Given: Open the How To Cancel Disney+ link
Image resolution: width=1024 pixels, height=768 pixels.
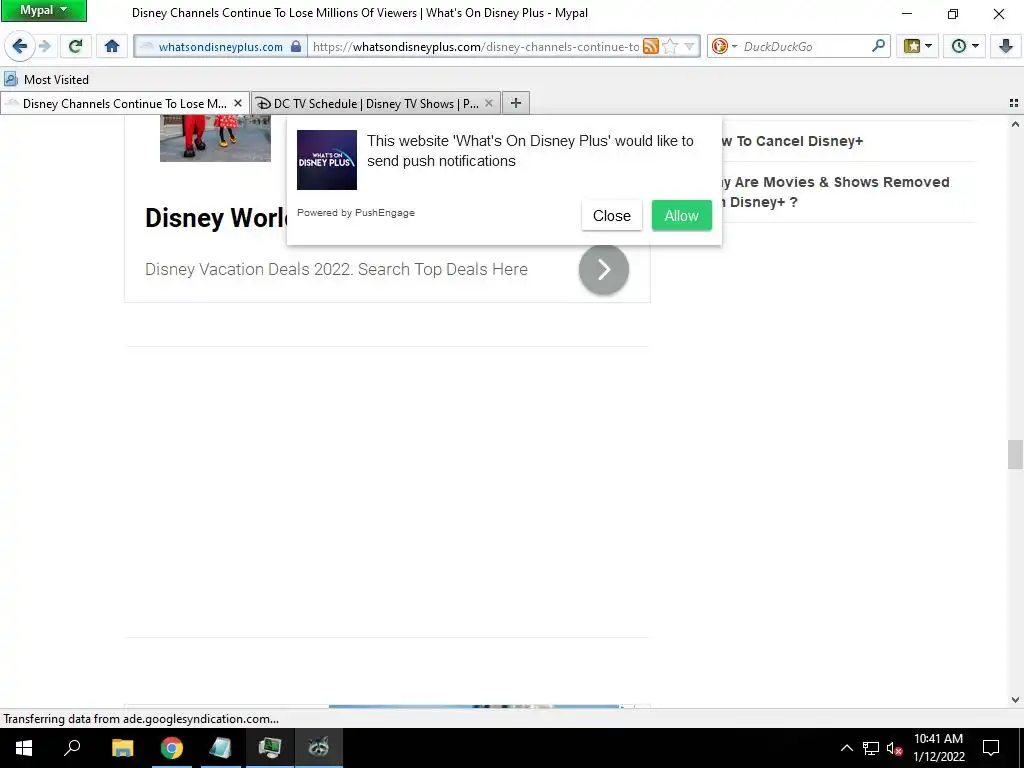Looking at the screenshot, I should click(793, 141).
